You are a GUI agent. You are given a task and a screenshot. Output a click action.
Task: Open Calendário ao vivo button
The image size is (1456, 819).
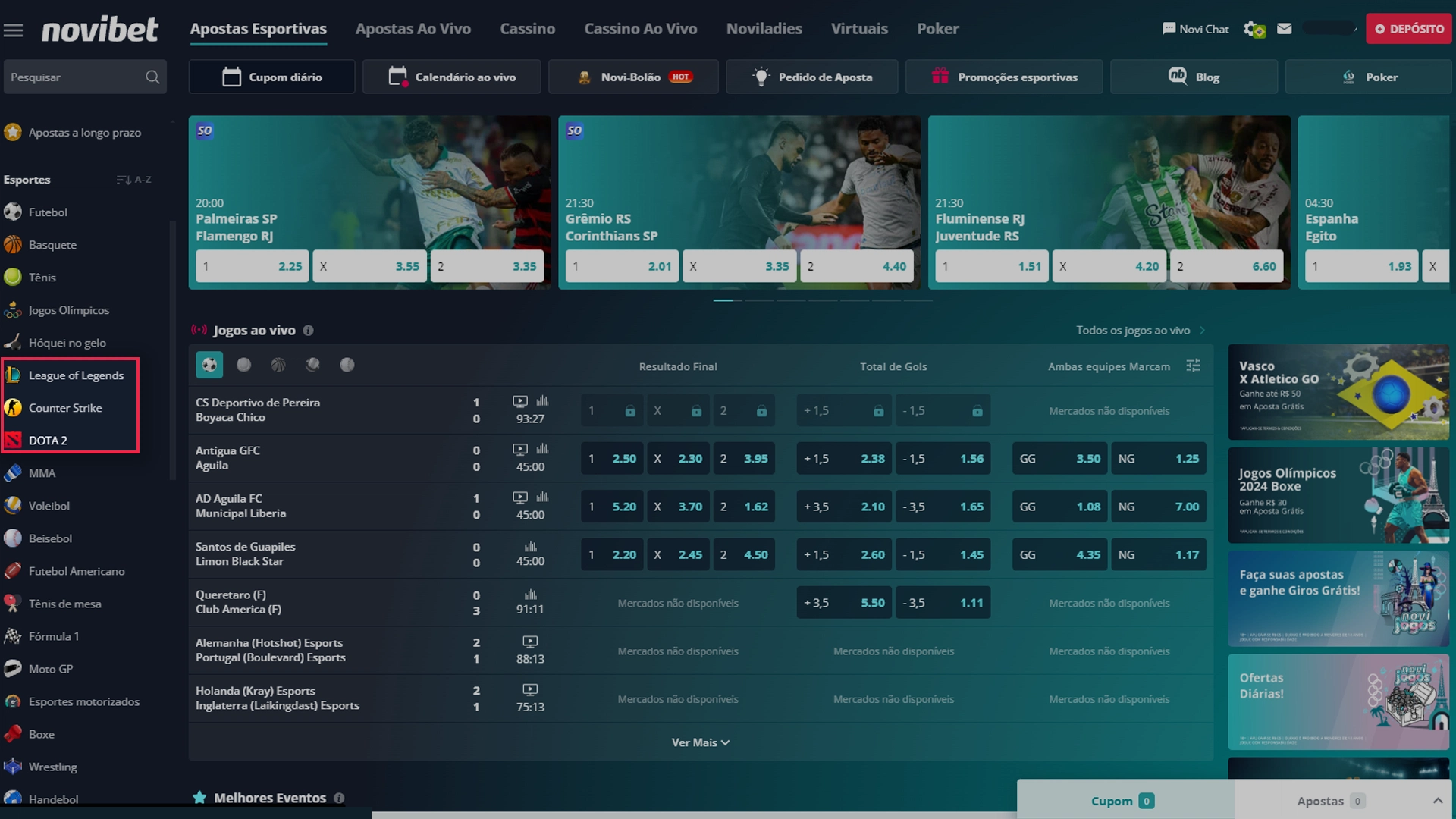(451, 77)
